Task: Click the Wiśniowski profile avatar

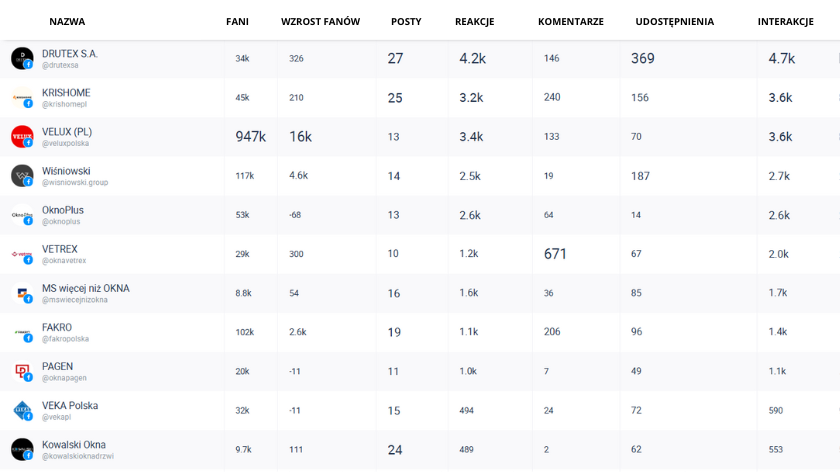Action: coord(22,176)
